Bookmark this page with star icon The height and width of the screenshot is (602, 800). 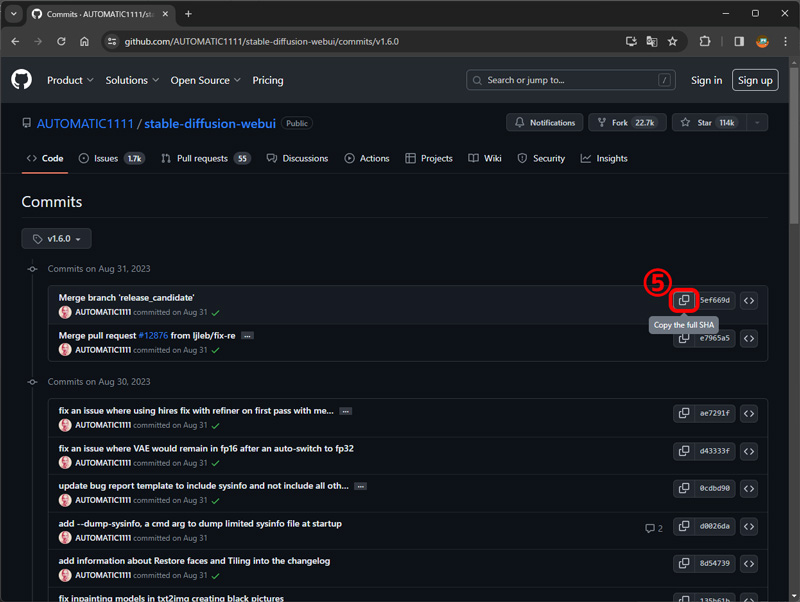pos(673,42)
